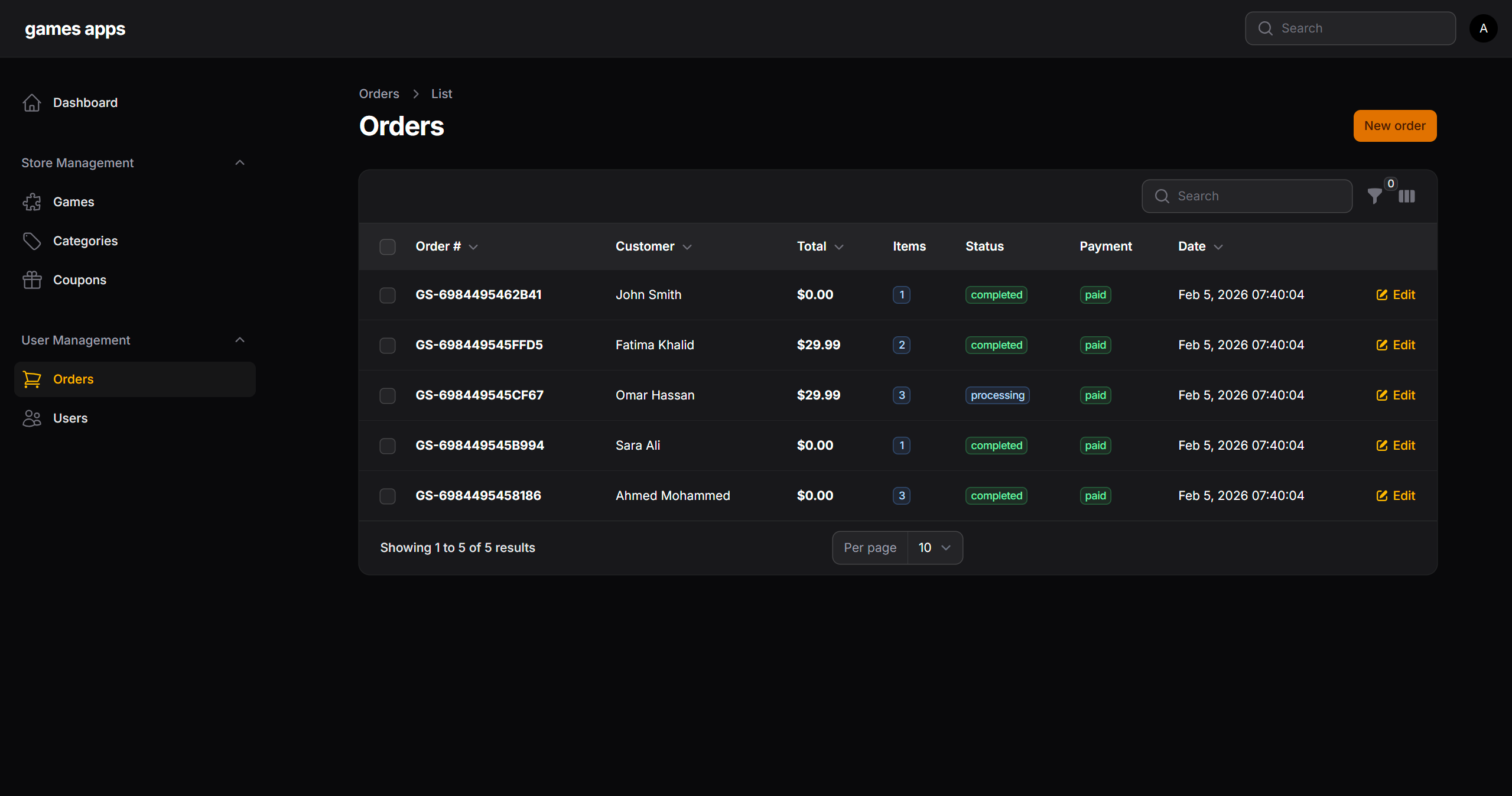Screen dimensions: 1512x796
Task: Open Orders in the sidebar menu
Action: 73,379
